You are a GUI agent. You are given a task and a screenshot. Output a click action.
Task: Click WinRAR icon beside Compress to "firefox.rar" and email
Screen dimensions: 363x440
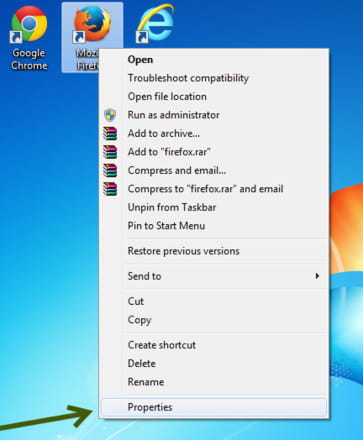click(110, 189)
